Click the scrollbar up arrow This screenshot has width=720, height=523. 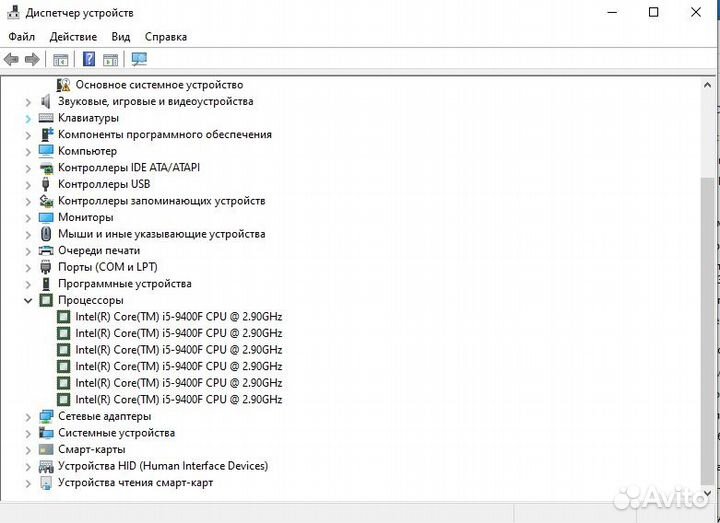tap(707, 85)
